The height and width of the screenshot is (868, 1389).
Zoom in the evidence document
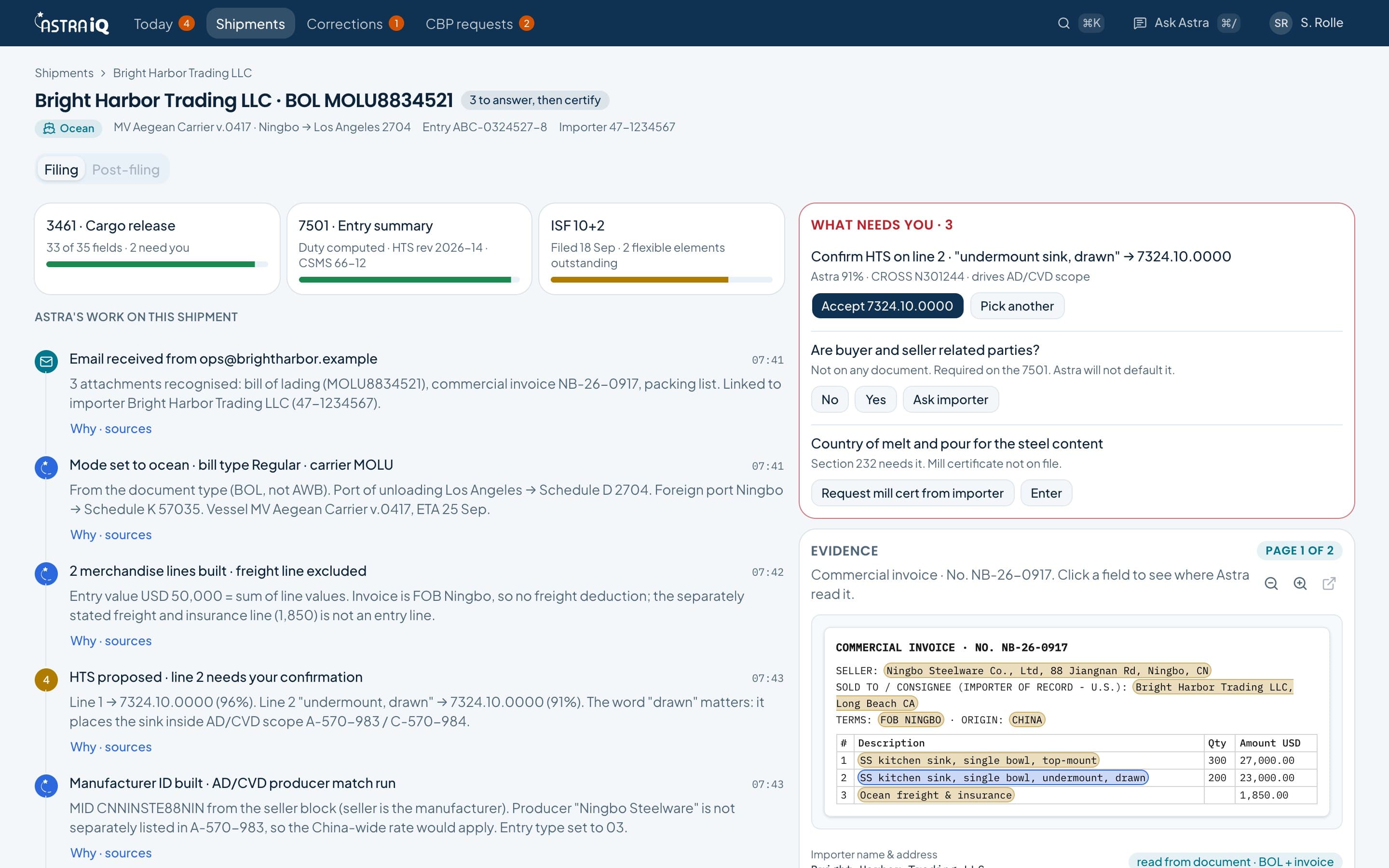(x=1300, y=584)
